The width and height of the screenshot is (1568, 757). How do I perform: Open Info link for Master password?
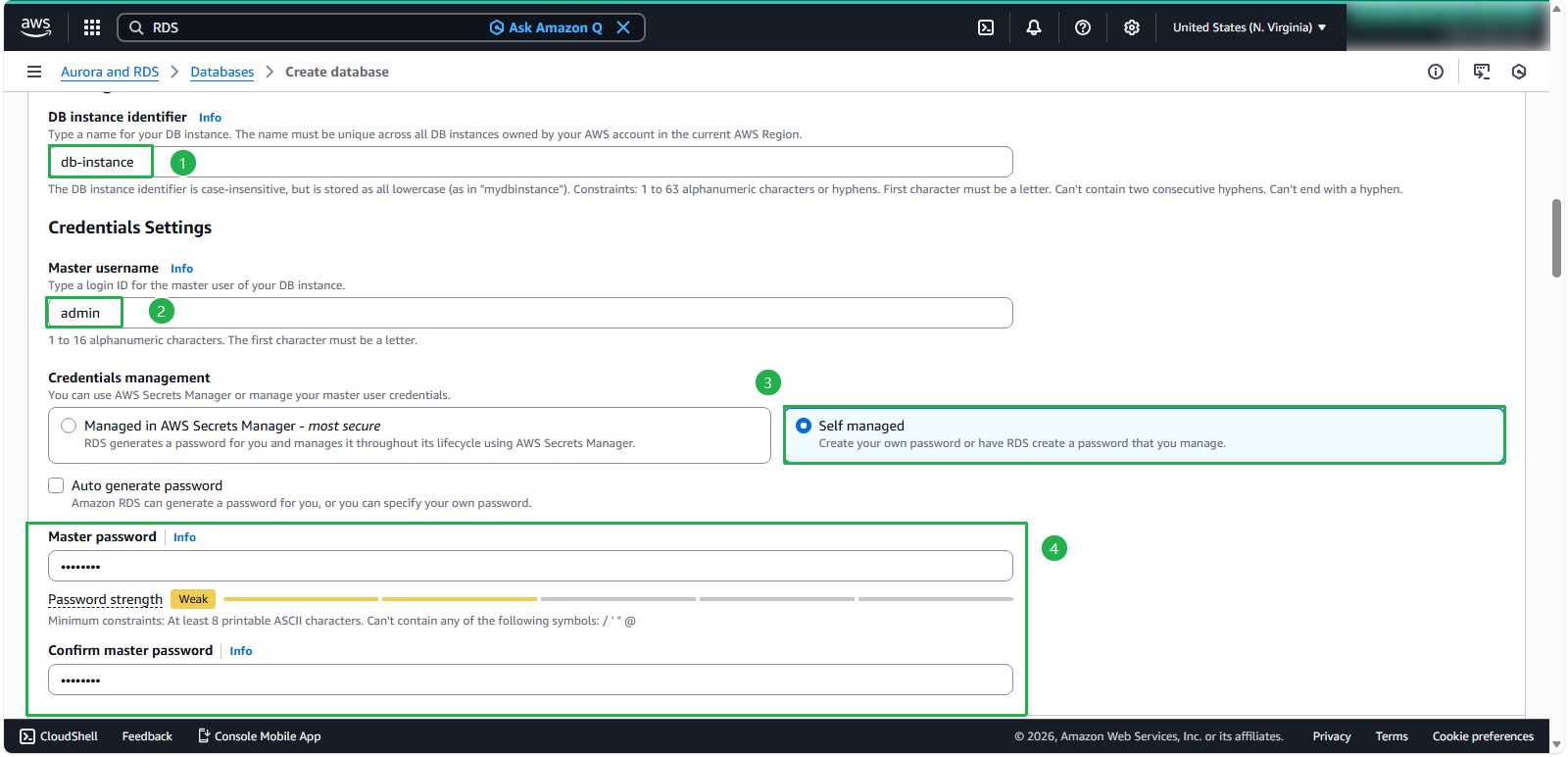click(x=184, y=537)
